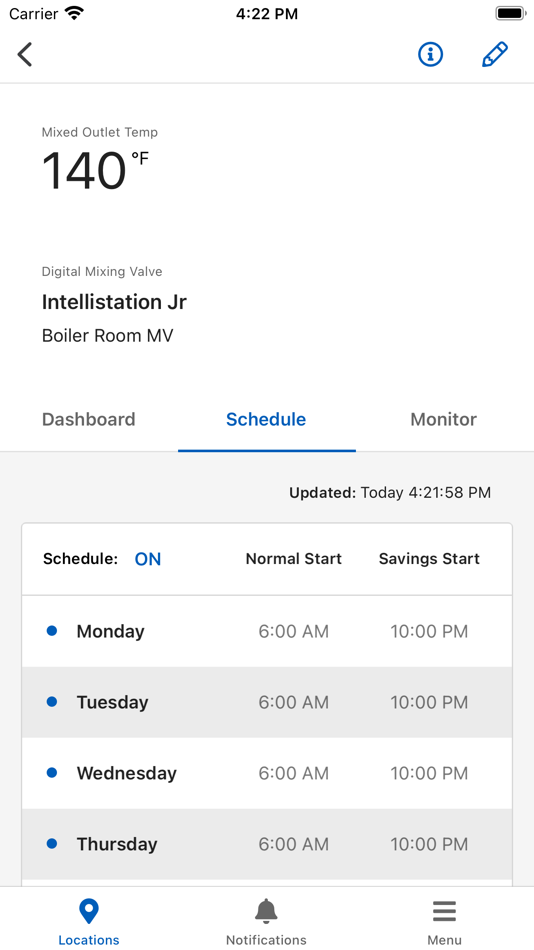Viewport: 534px width, 950px height.
Task: Tap the Savings Start column header
Action: 429,559
